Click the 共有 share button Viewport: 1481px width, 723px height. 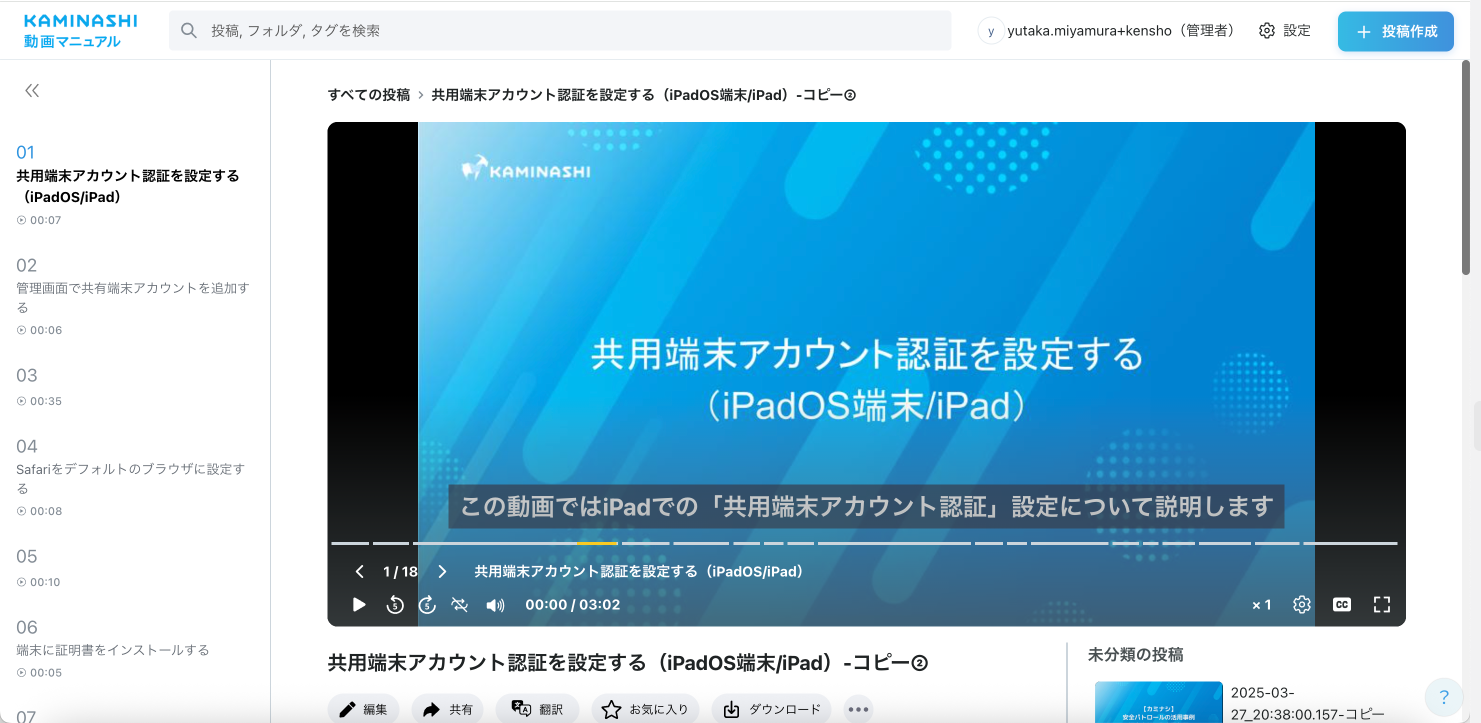pyautogui.click(x=448, y=709)
